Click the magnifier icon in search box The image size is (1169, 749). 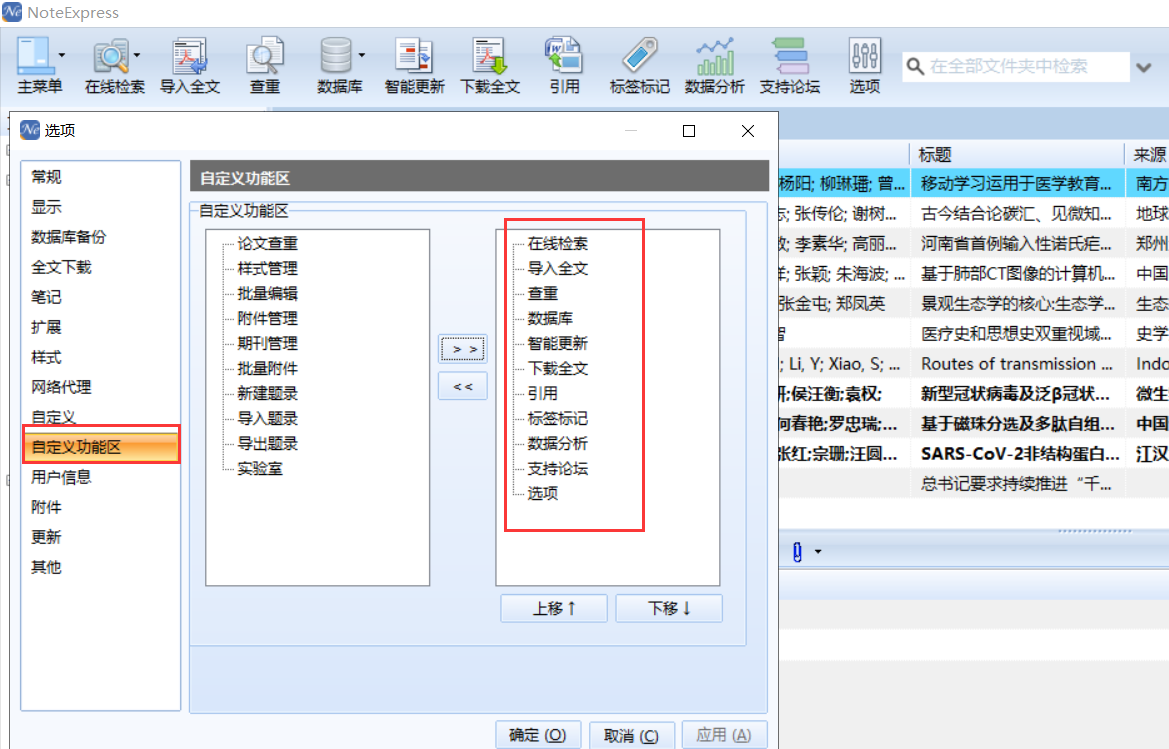coord(915,67)
